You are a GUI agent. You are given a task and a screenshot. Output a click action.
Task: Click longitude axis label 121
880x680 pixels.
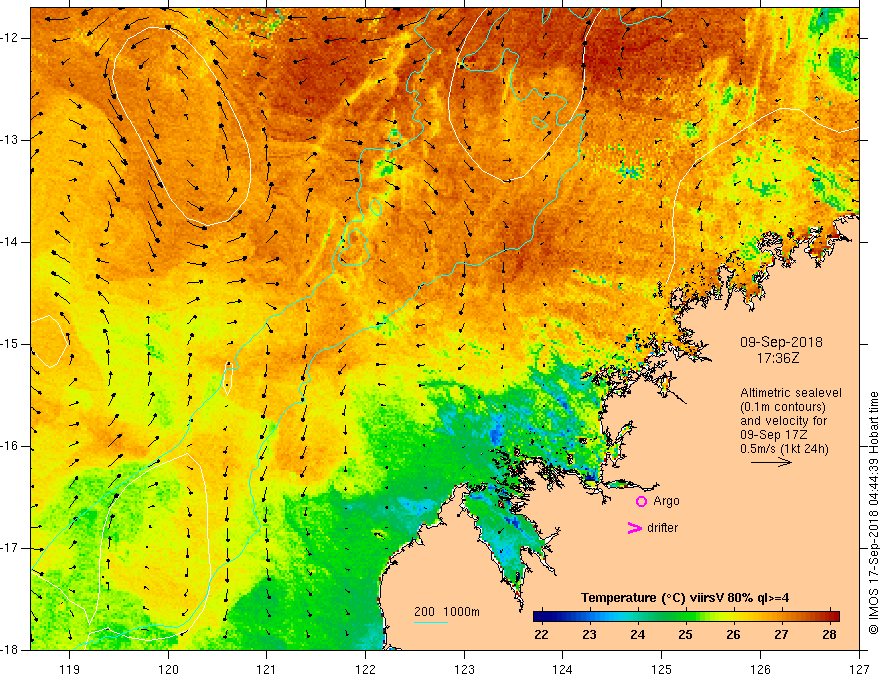coord(267,669)
